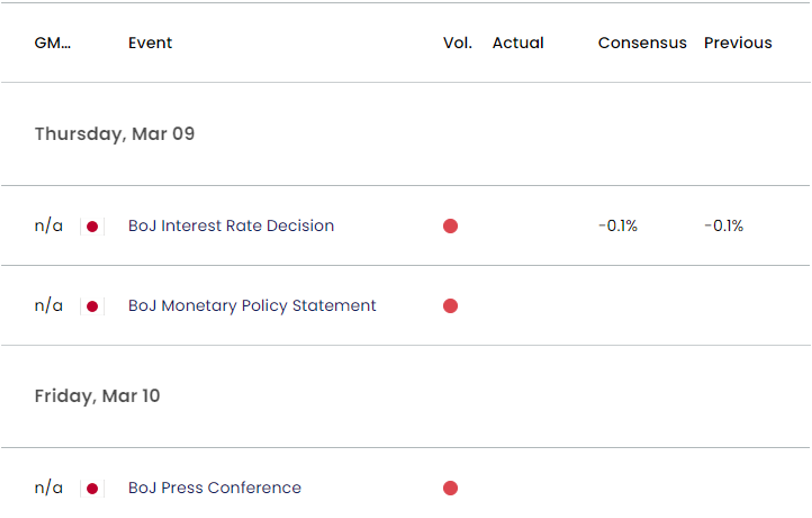This screenshot has height=518, width=812.
Task: Open BoJ Press Conference event link
Action: (x=214, y=488)
